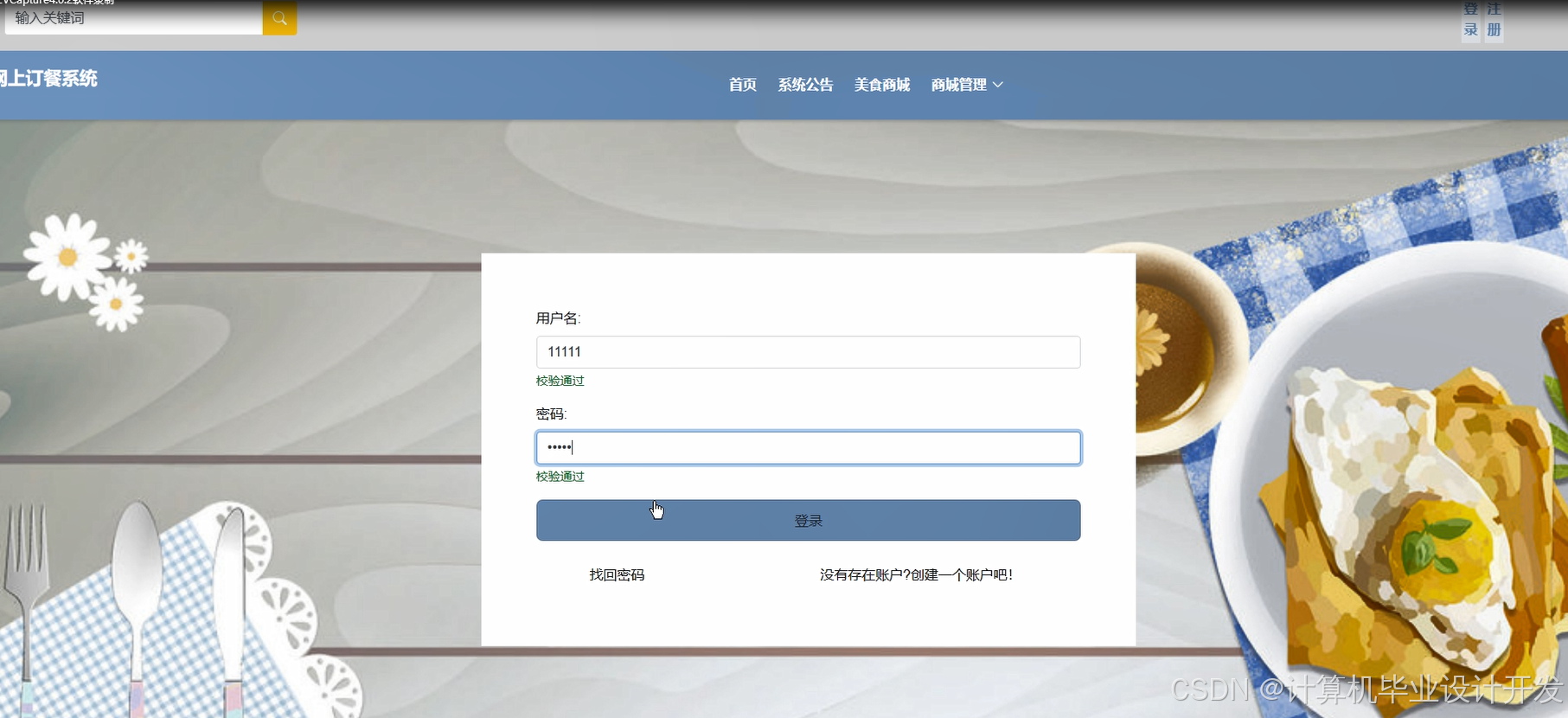1568x718 pixels.
Task: Click the yellow search magnifier button
Action: pyautogui.click(x=279, y=18)
